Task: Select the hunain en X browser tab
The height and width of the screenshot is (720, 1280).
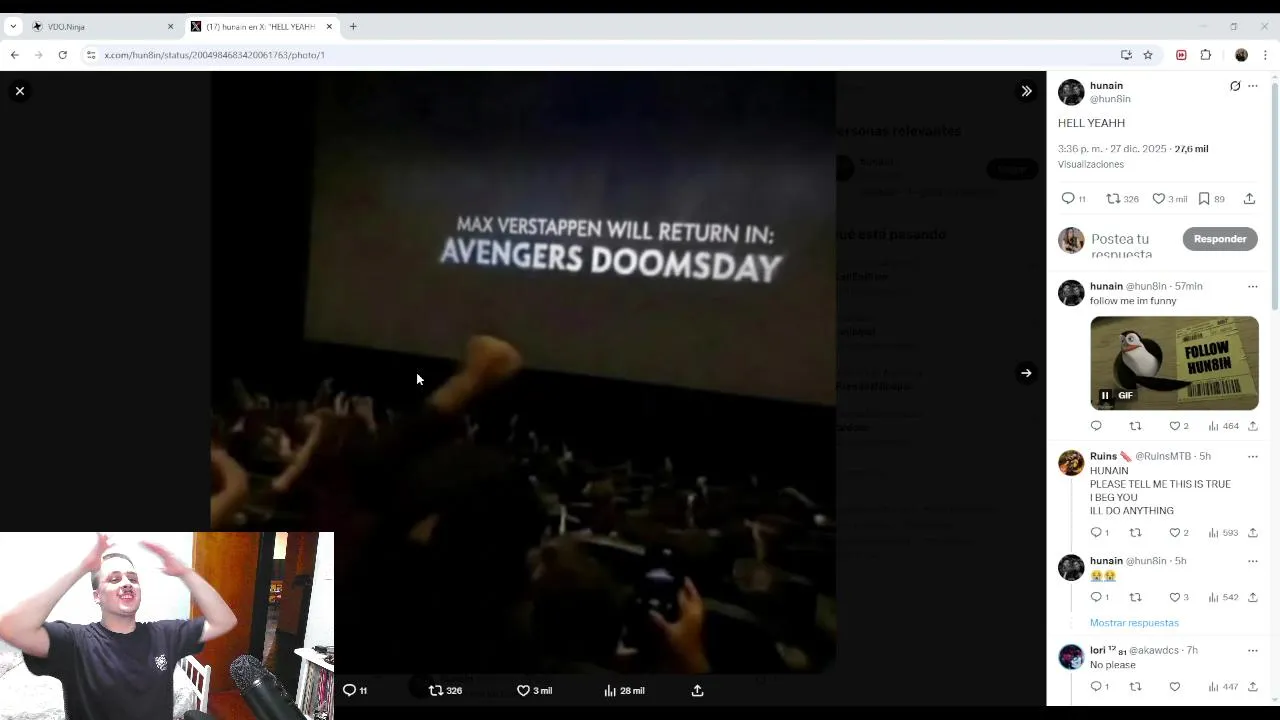Action: pos(262,27)
